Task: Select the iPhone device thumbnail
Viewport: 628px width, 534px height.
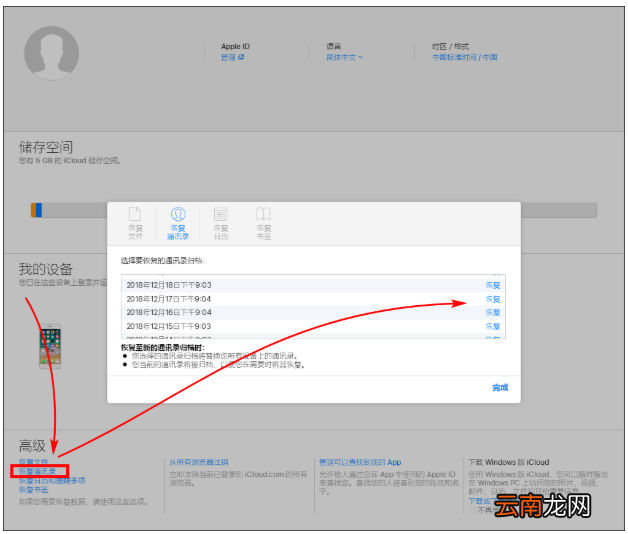Action: (x=50, y=346)
